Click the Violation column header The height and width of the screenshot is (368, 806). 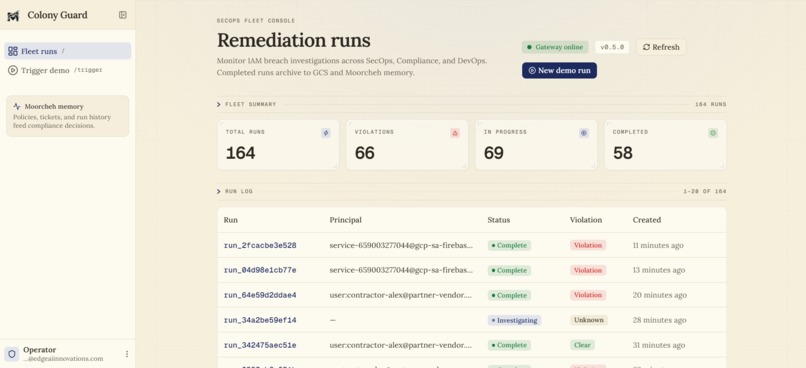(585, 220)
